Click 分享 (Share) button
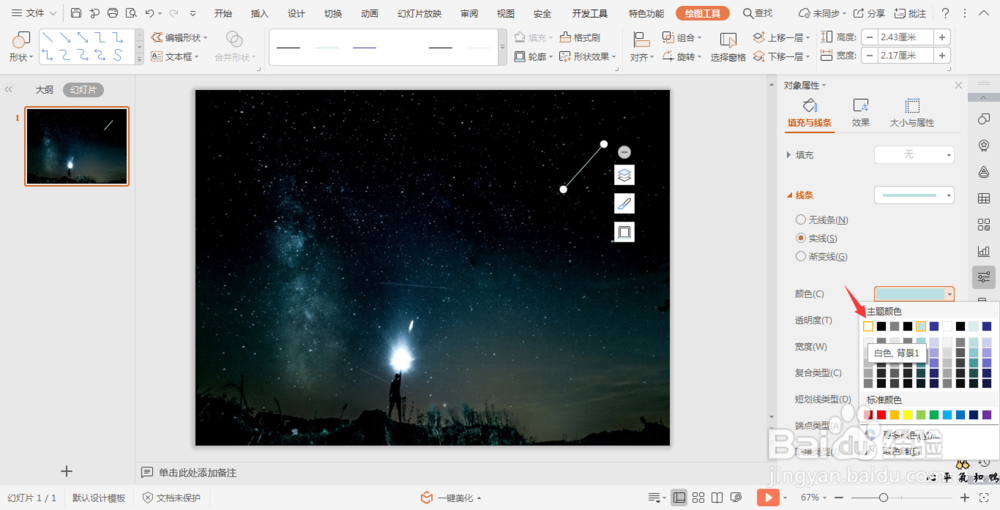1000x510 pixels. (x=869, y=13)
